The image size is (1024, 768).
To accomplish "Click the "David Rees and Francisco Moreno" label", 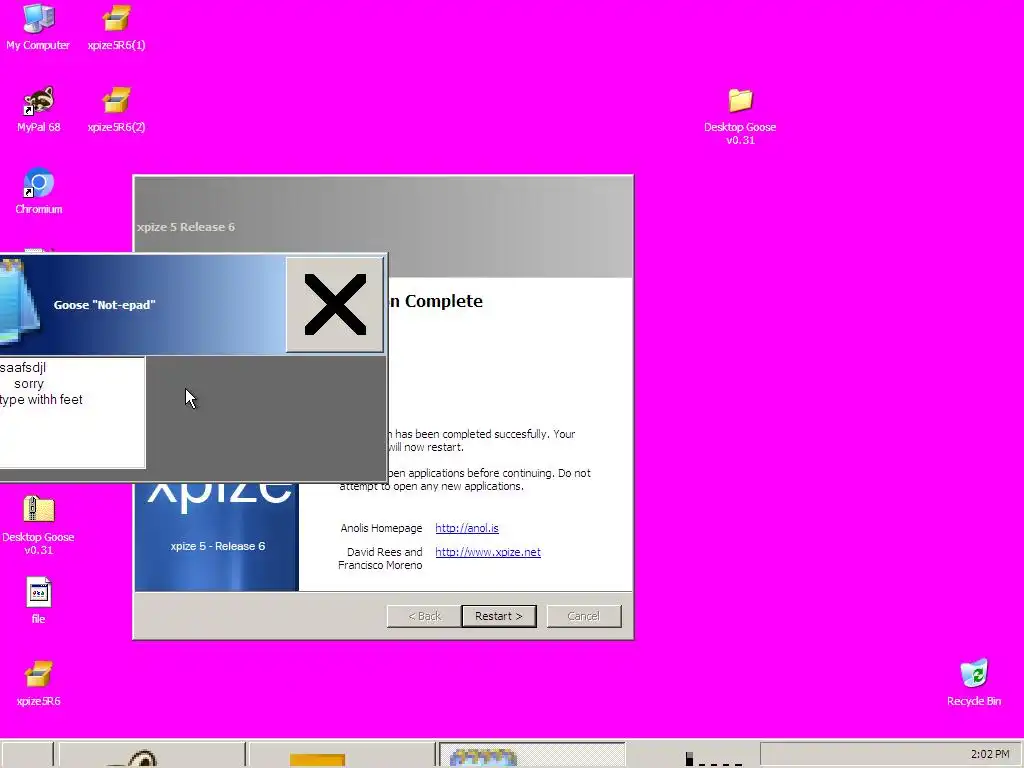I will [380, 558].
